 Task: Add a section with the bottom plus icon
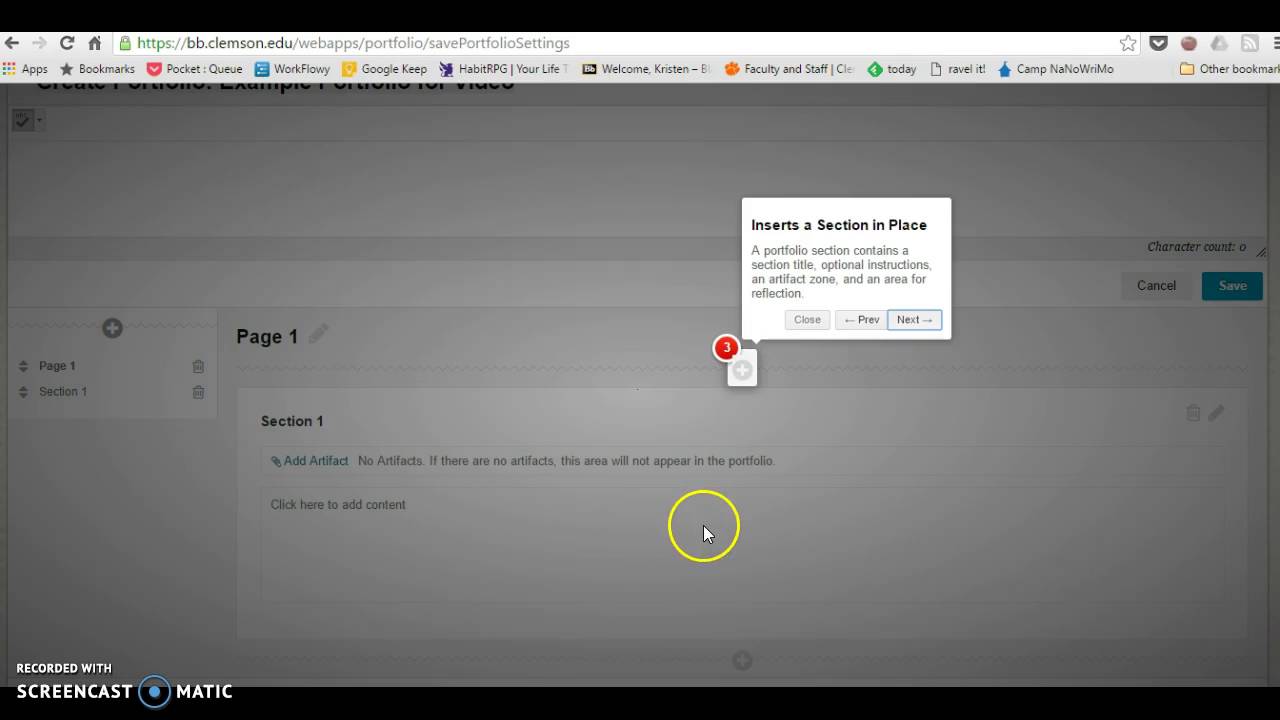tap(742, 660)
